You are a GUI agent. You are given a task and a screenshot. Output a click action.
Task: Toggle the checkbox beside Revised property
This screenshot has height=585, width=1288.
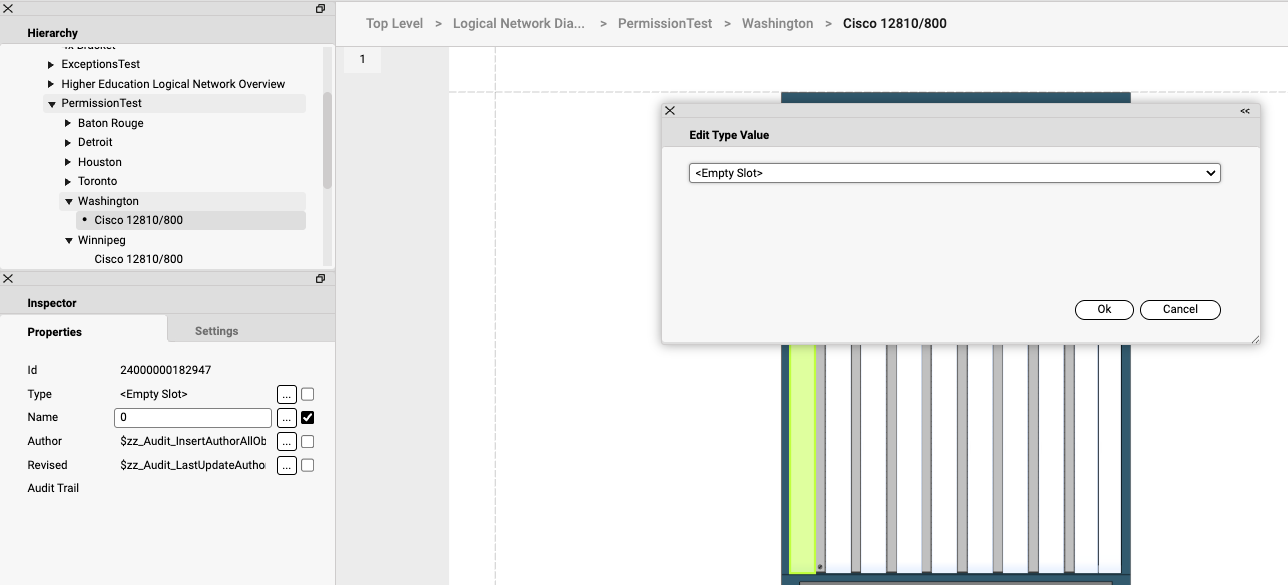tap(308, 465)
